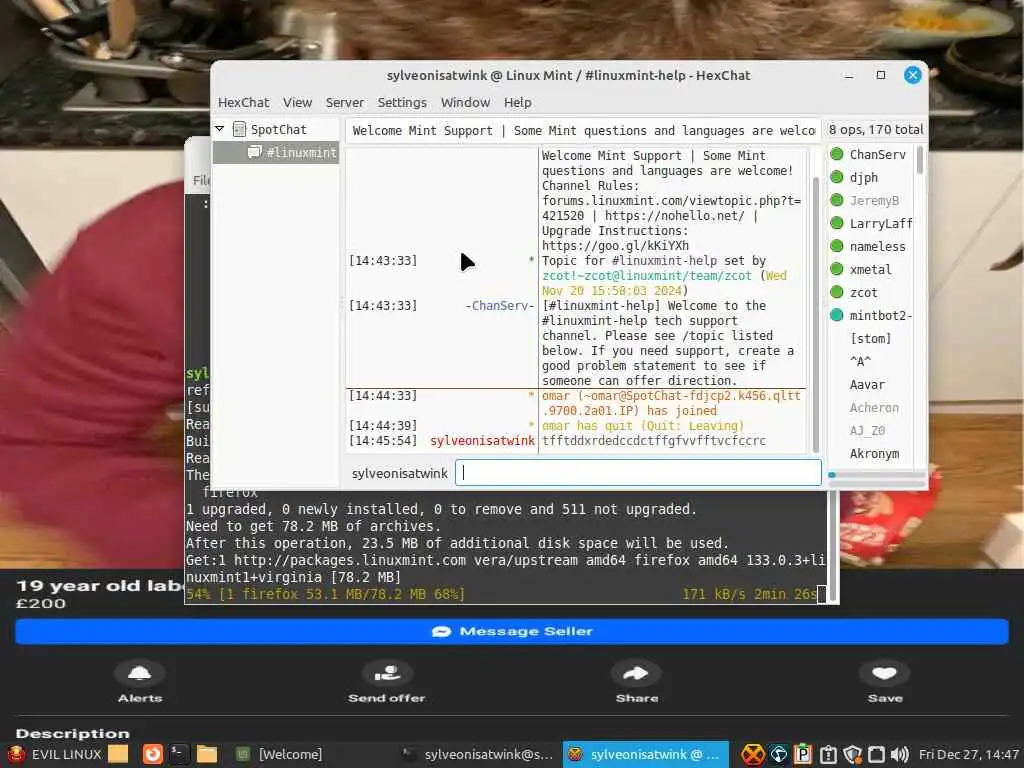Click the Message Seller button
The image size is (1024, 768).
(x=512, y=632)
